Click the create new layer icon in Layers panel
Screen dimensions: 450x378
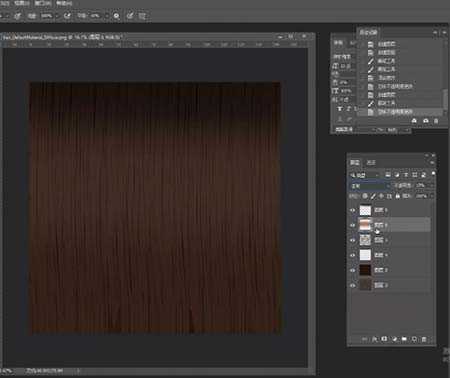[414, 339]
